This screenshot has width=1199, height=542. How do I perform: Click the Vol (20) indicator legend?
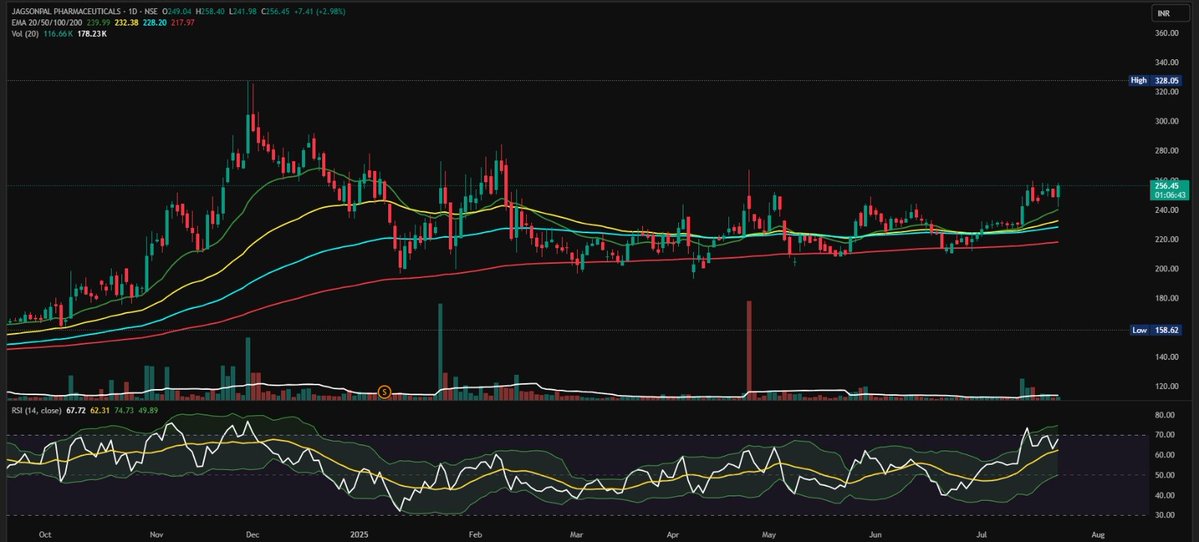25,34
